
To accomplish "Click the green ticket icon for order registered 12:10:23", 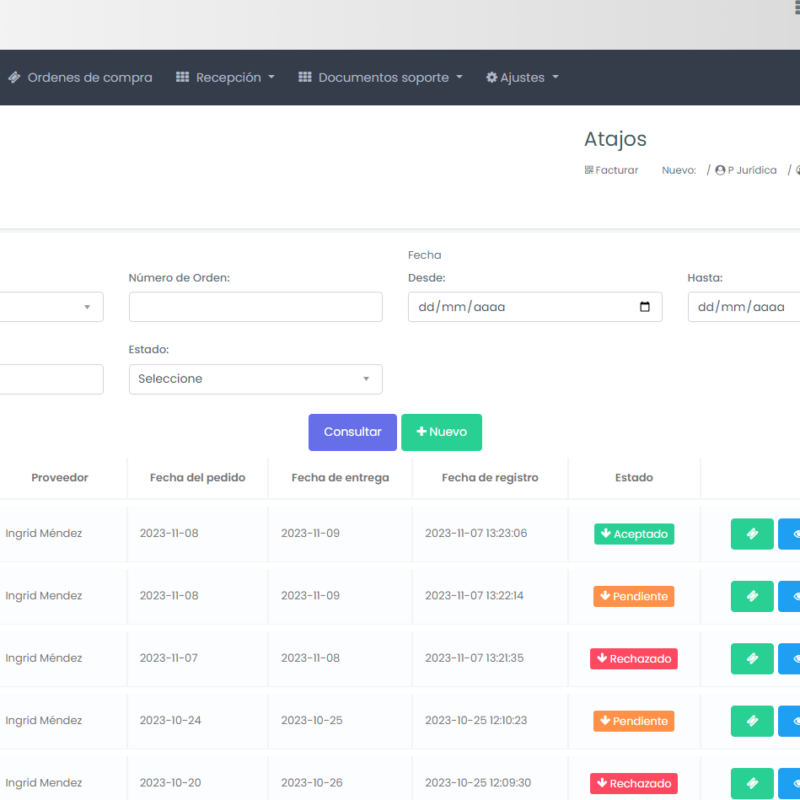I will (x=752, y=721).
